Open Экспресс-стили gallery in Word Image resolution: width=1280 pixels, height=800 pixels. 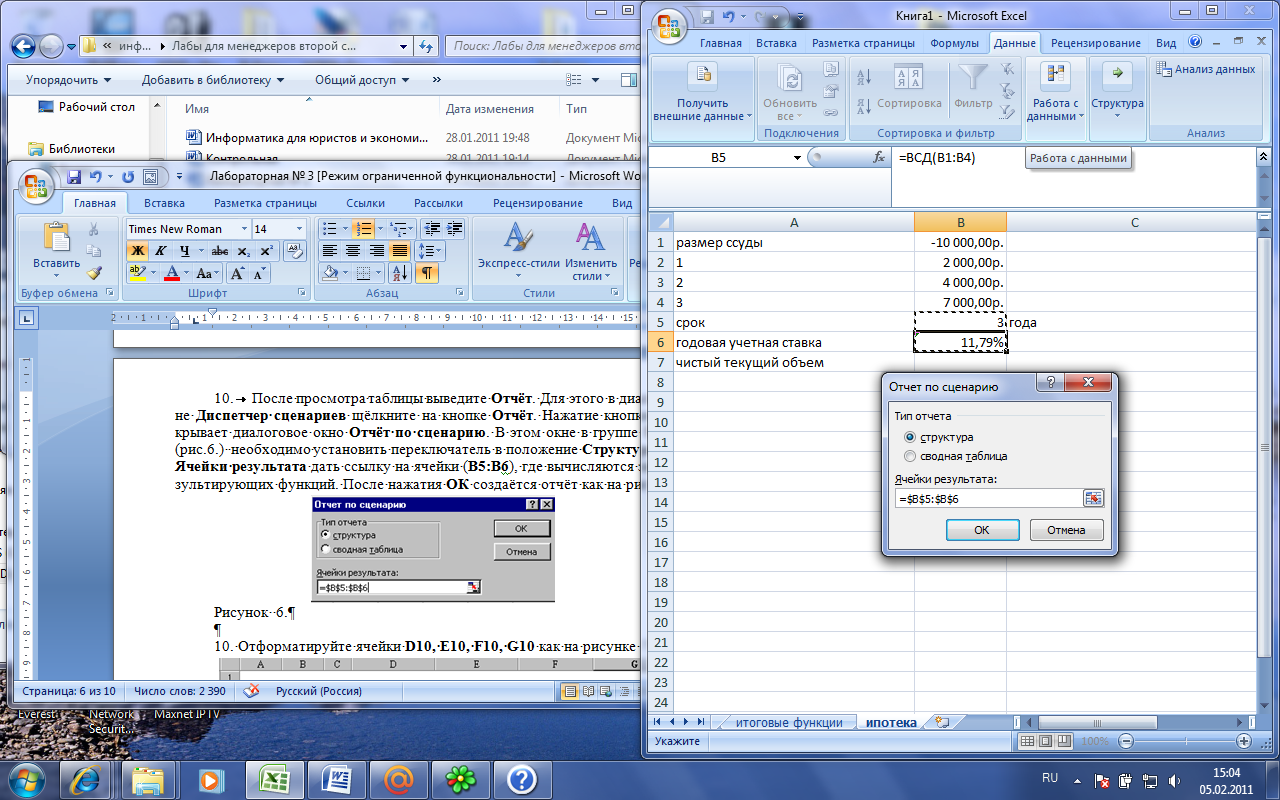pos(517,250)
